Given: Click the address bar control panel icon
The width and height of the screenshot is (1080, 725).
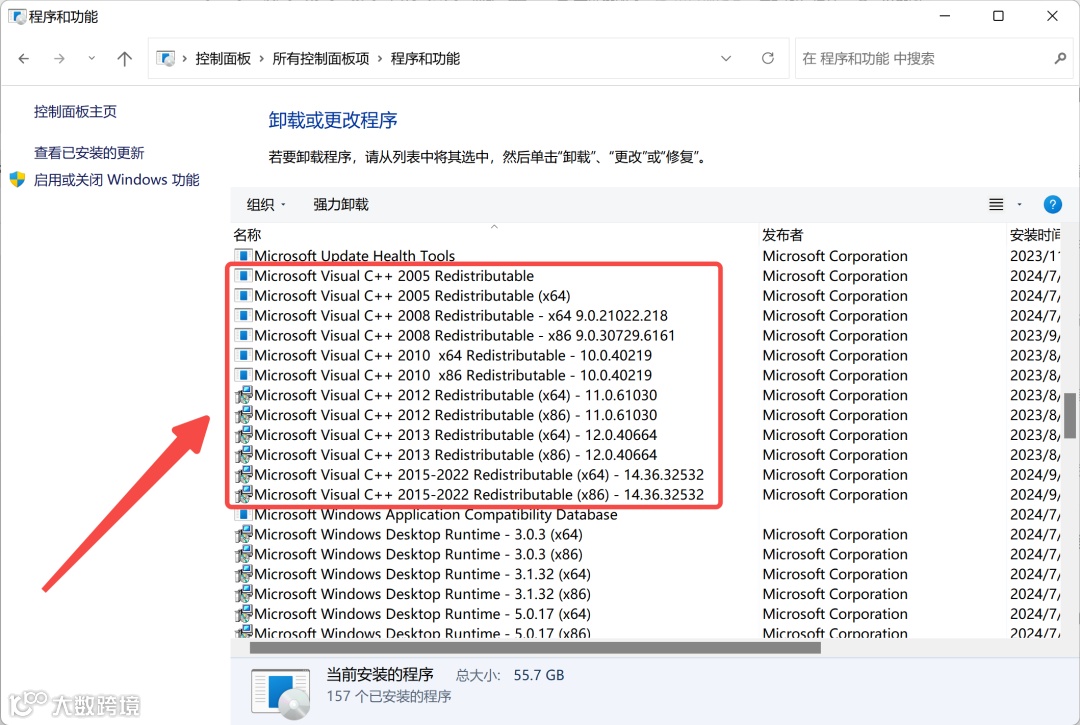Looking at the screenshot, I should coord(165,59).
